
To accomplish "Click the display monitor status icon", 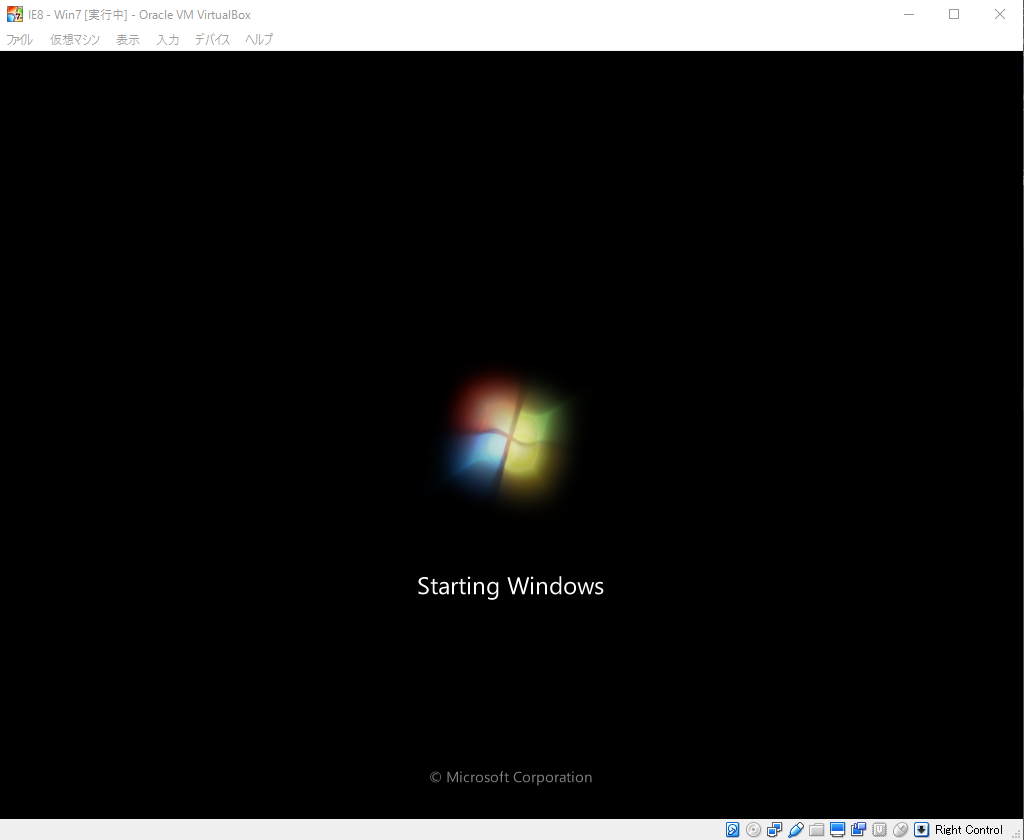I will (x=837, y=830).
